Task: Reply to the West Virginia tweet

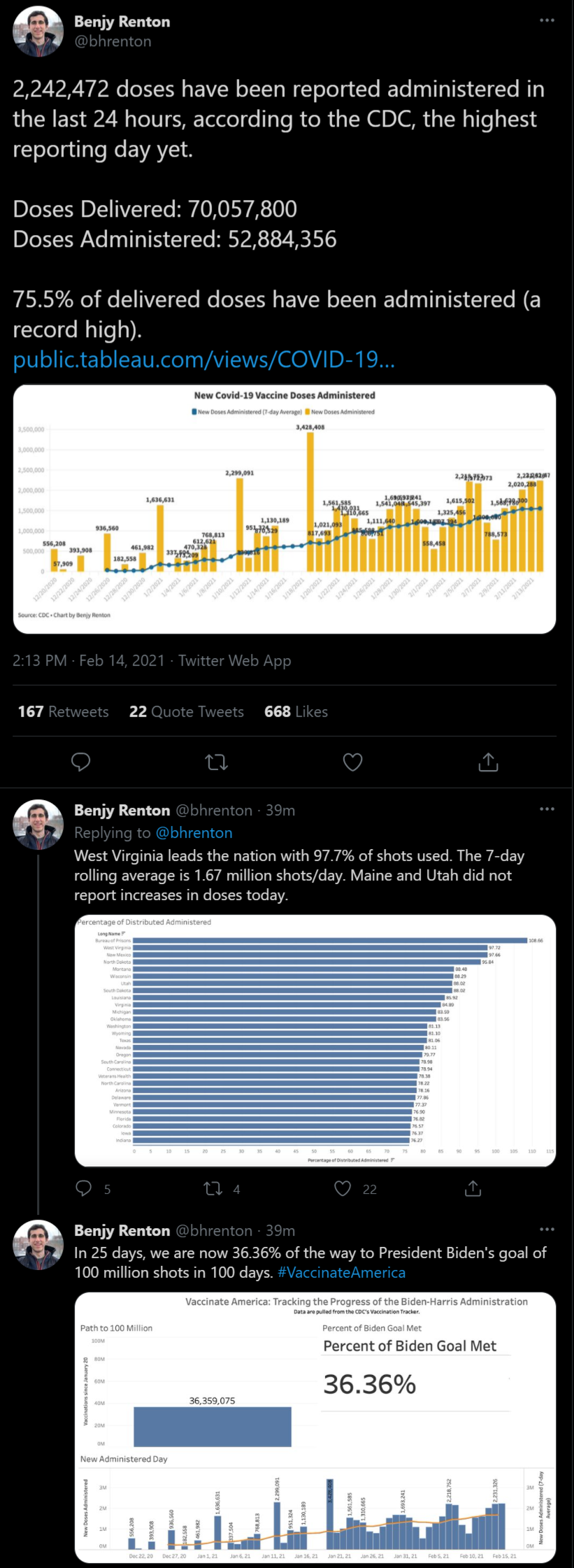Action: [84, 1188]
